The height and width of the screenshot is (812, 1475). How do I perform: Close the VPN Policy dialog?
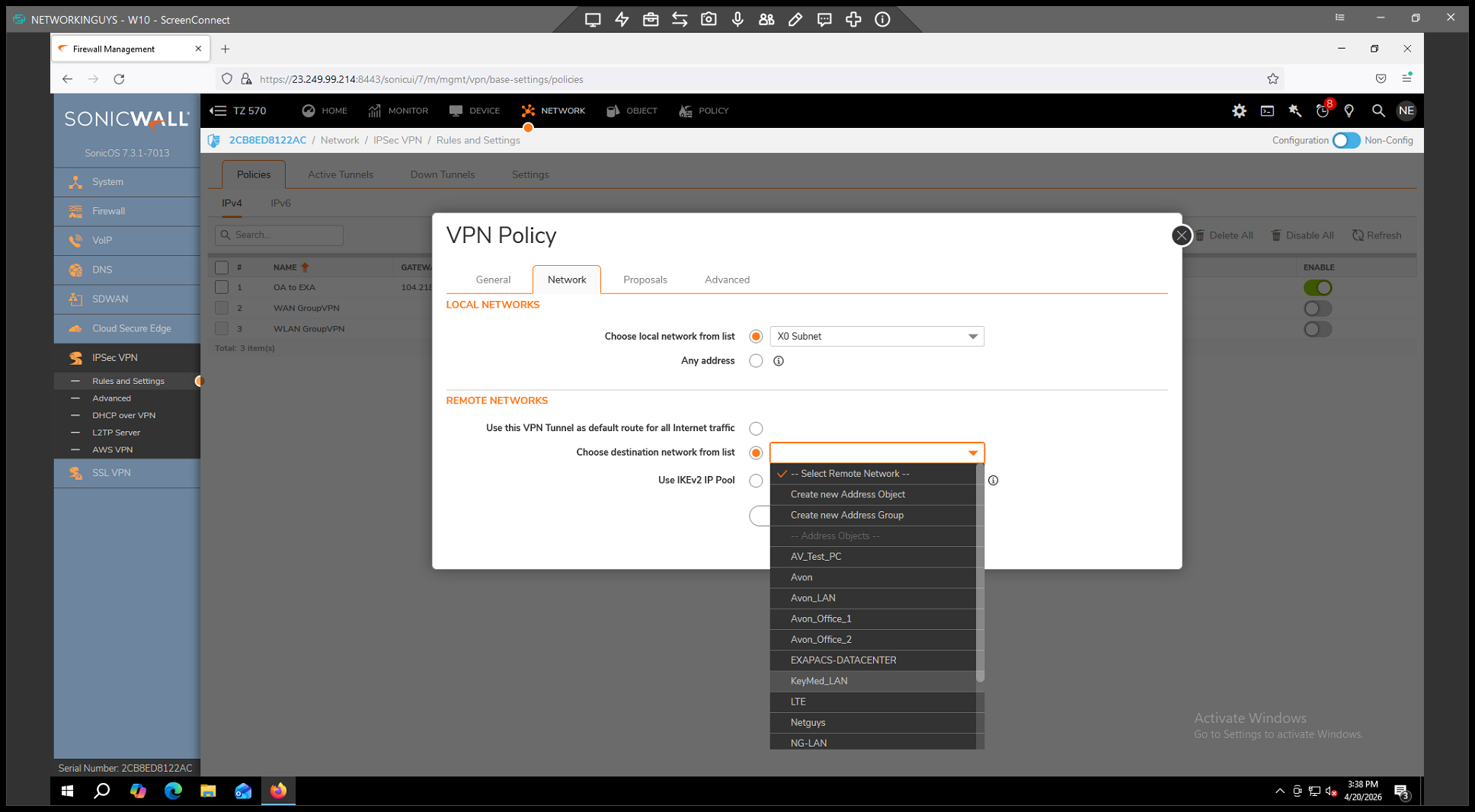point(1181,235)
